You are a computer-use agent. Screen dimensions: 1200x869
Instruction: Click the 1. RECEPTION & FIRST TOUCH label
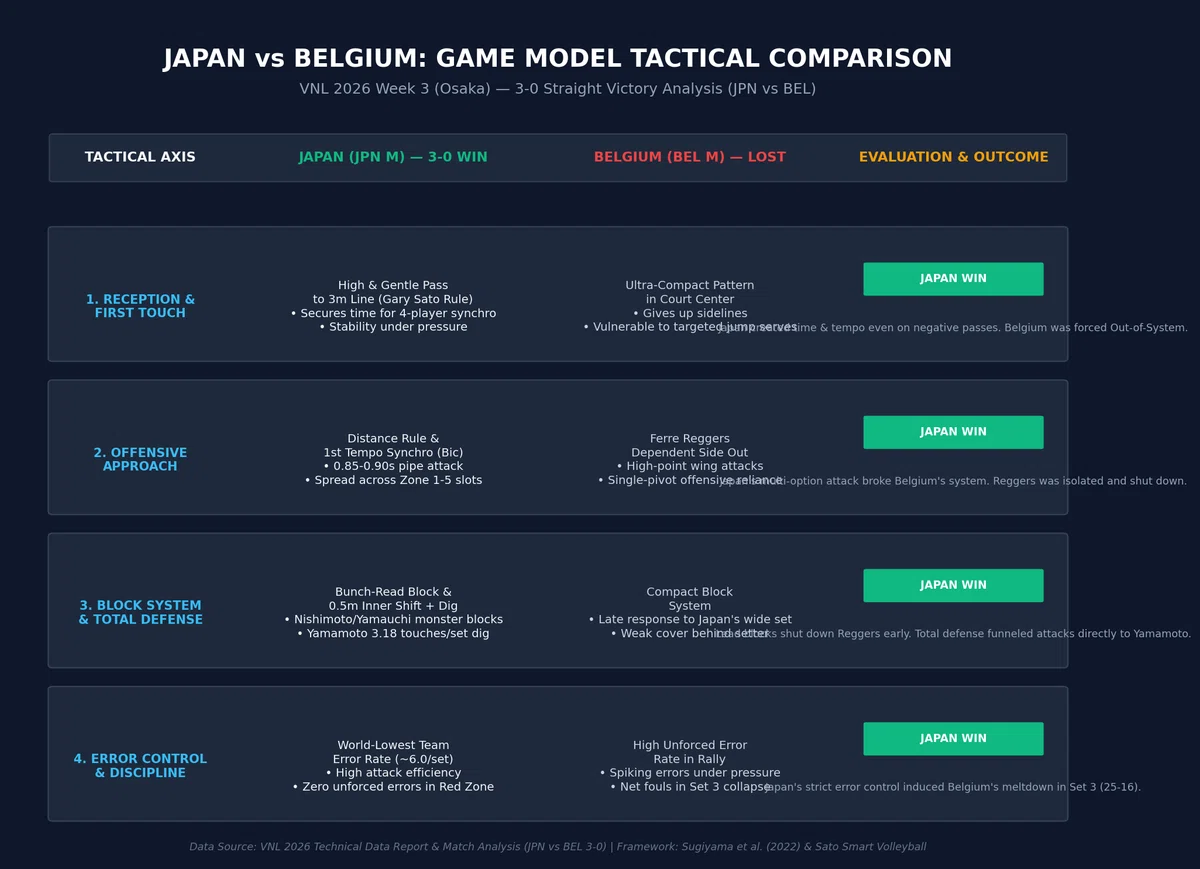click(140, 306)
